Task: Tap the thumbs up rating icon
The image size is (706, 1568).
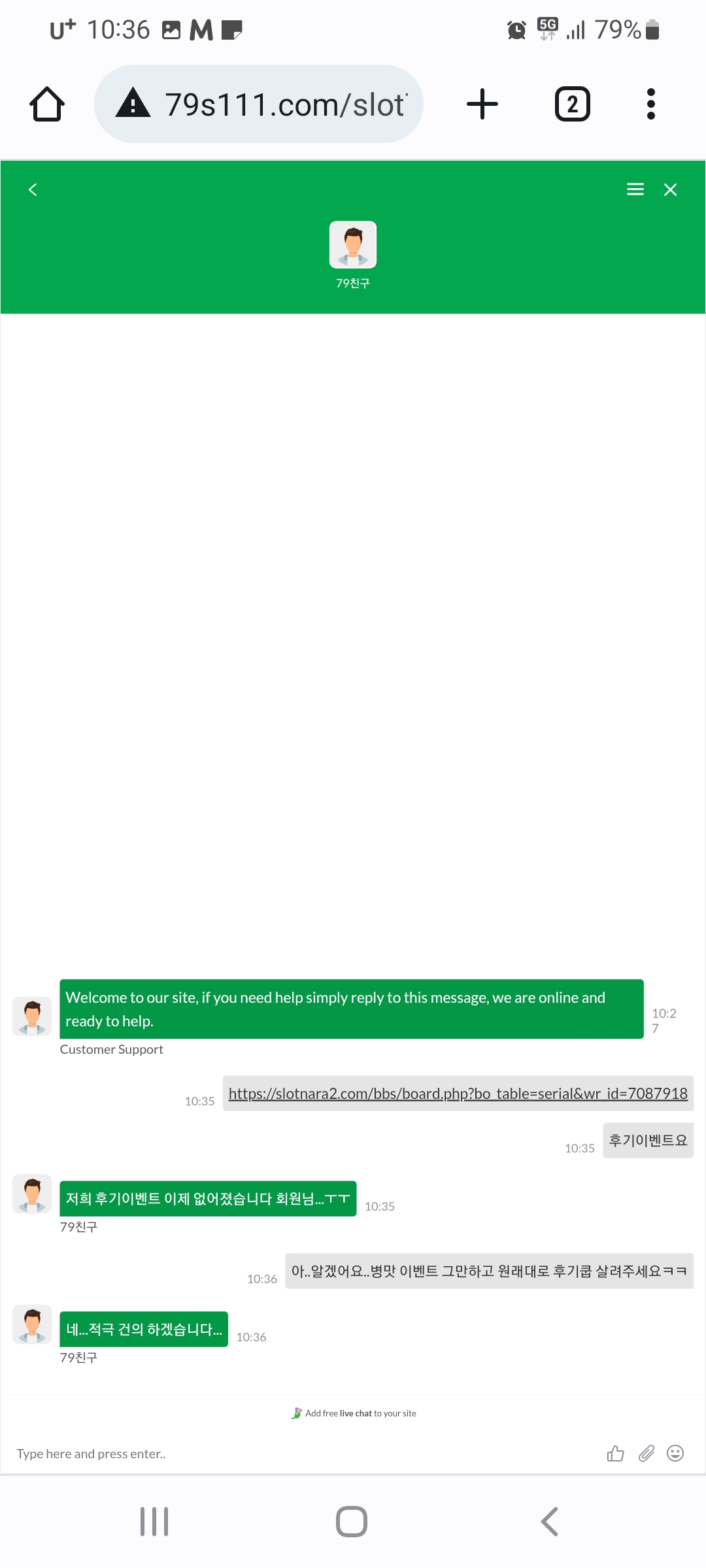Action: click(x=615, y=1453)
